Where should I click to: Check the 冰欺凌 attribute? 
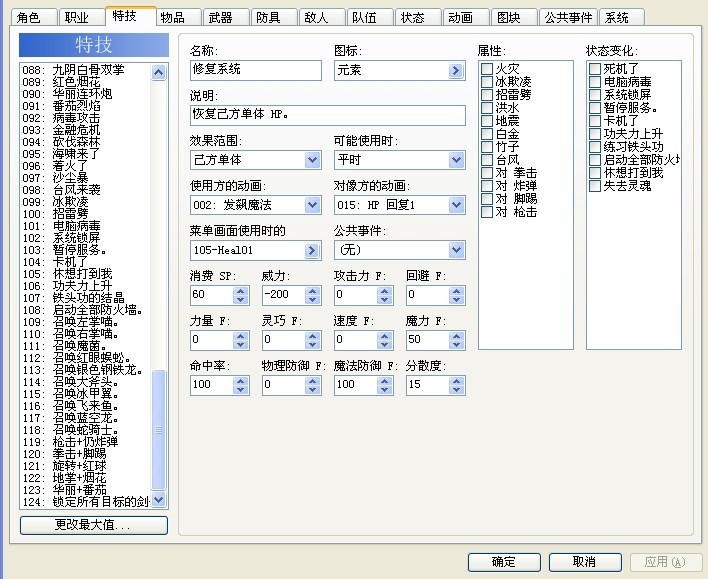[487, 82]
